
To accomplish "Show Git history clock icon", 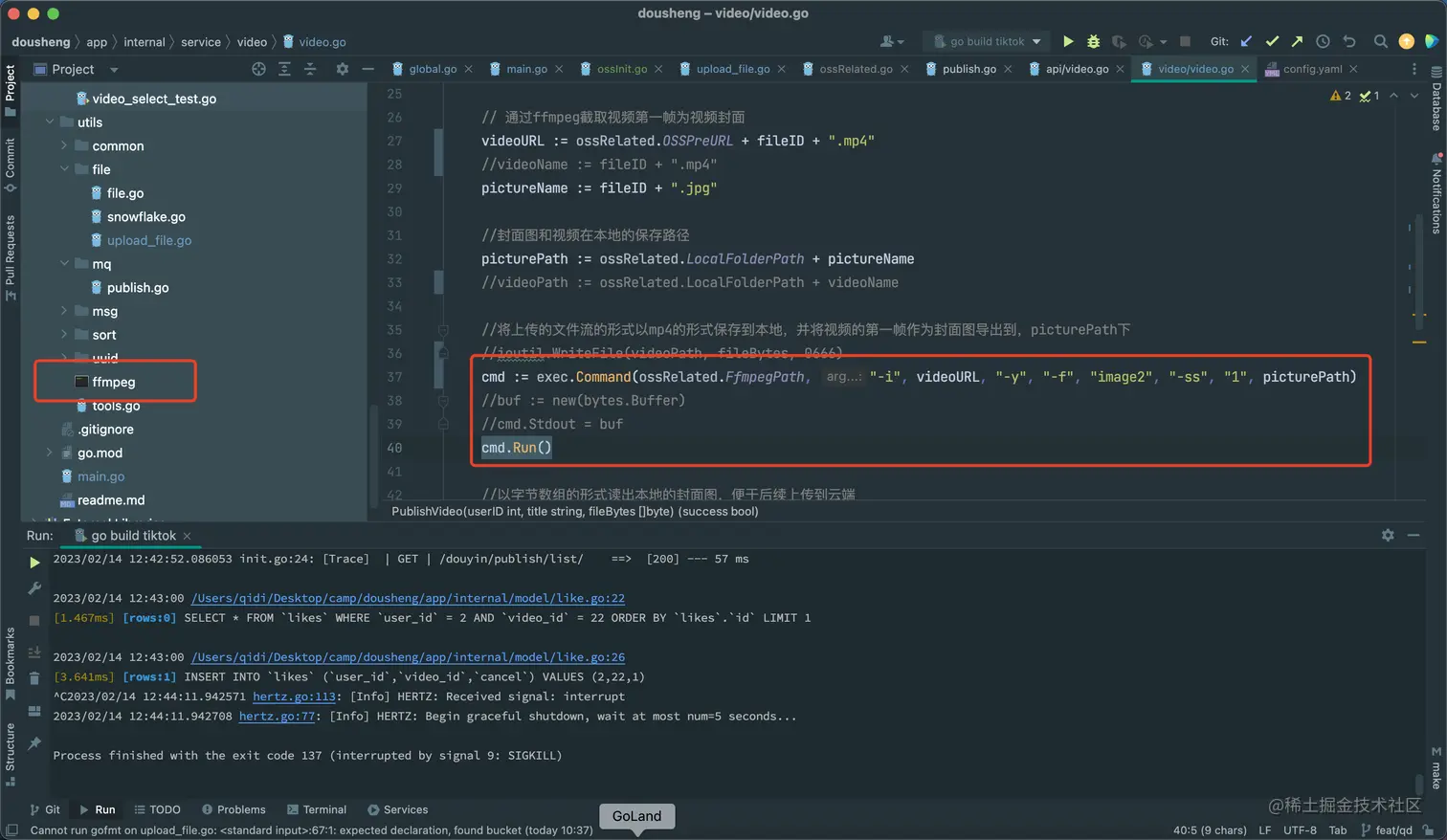I will pos(1323,41).
